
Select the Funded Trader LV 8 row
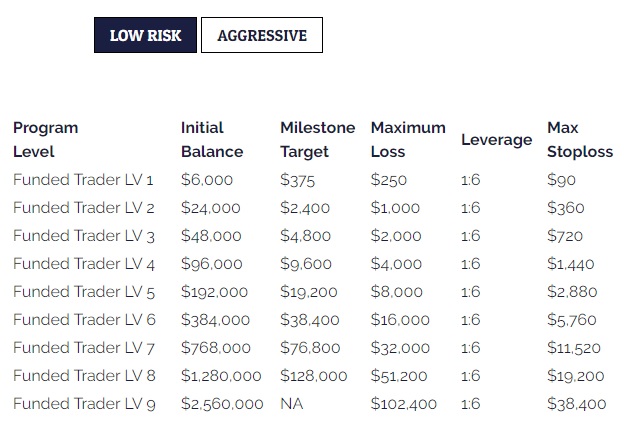(x=83, y=376)
